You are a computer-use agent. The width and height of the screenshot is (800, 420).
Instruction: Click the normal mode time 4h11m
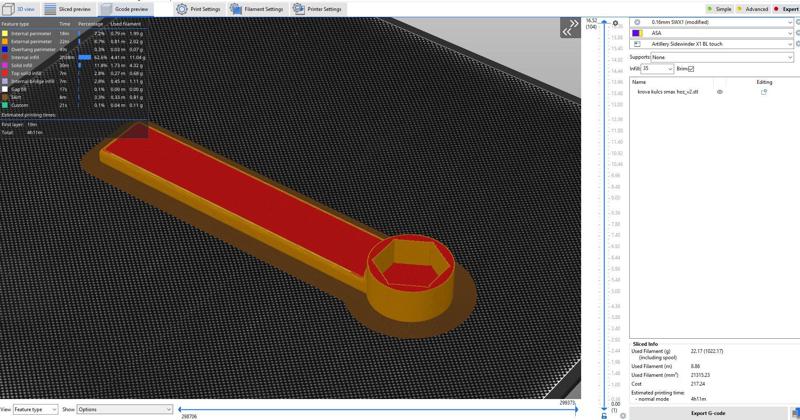[698, 399]
